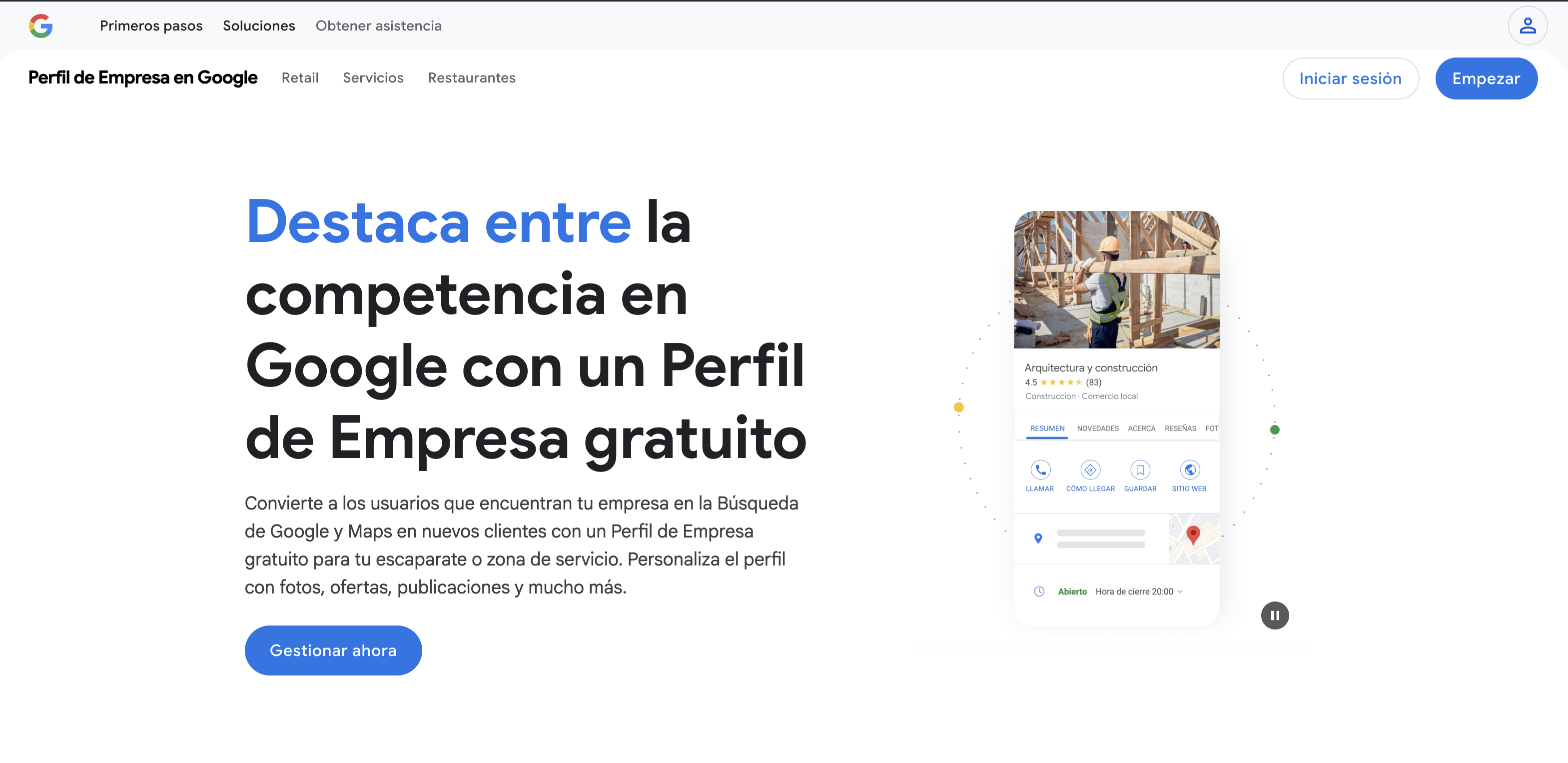1568x763 pixels.
Task: Click the Abierto status text
Action: coord(1072,592)
